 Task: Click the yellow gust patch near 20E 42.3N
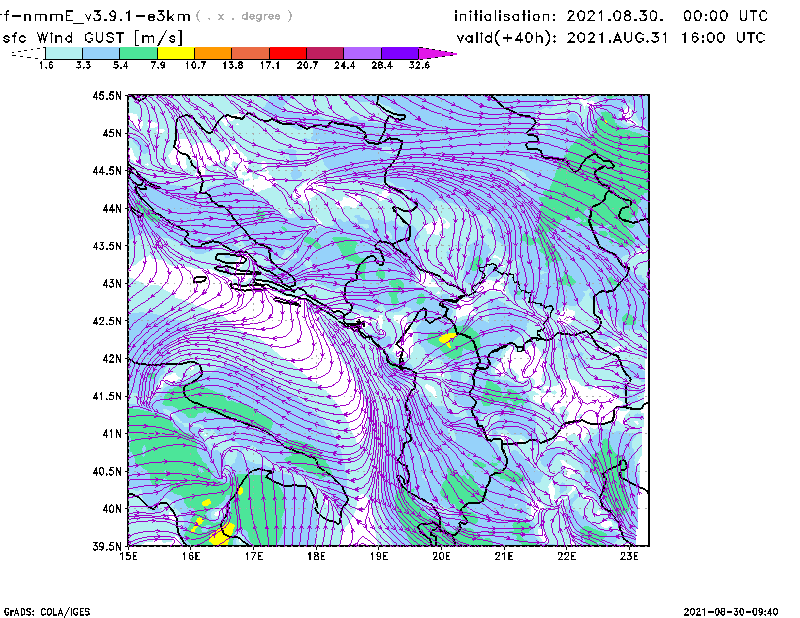pyautogui.click(x=447, y=338)
